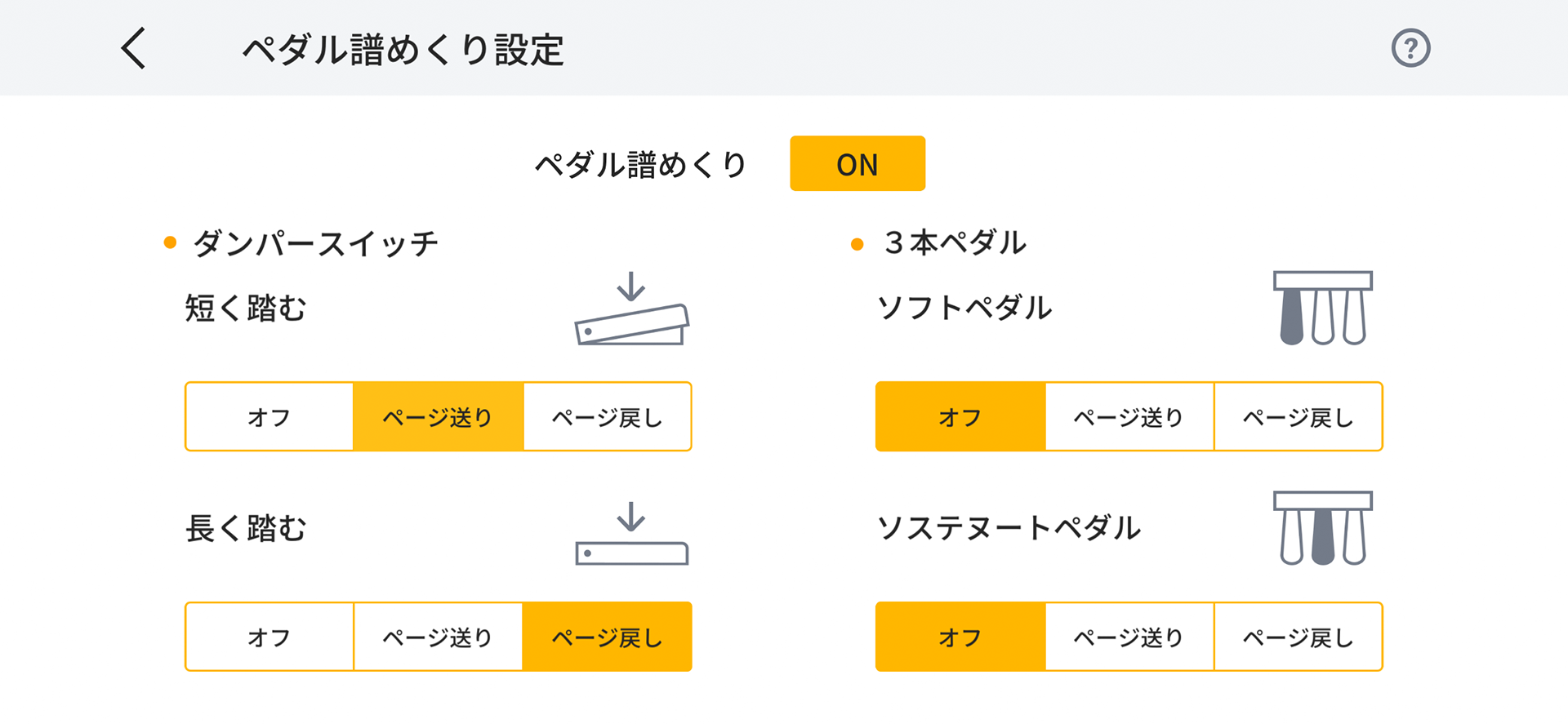Set ソフトペダル to ページ戻し
1568x724 pixels.
click(1298, 417)
